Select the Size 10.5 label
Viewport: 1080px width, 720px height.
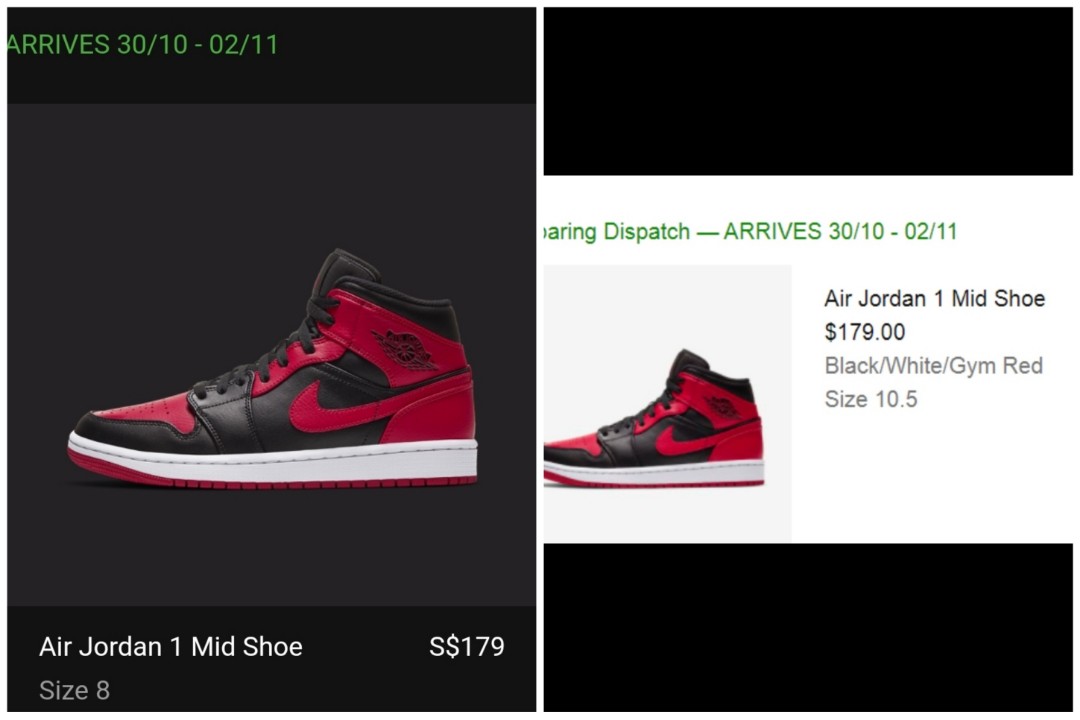tap(871, 399)
